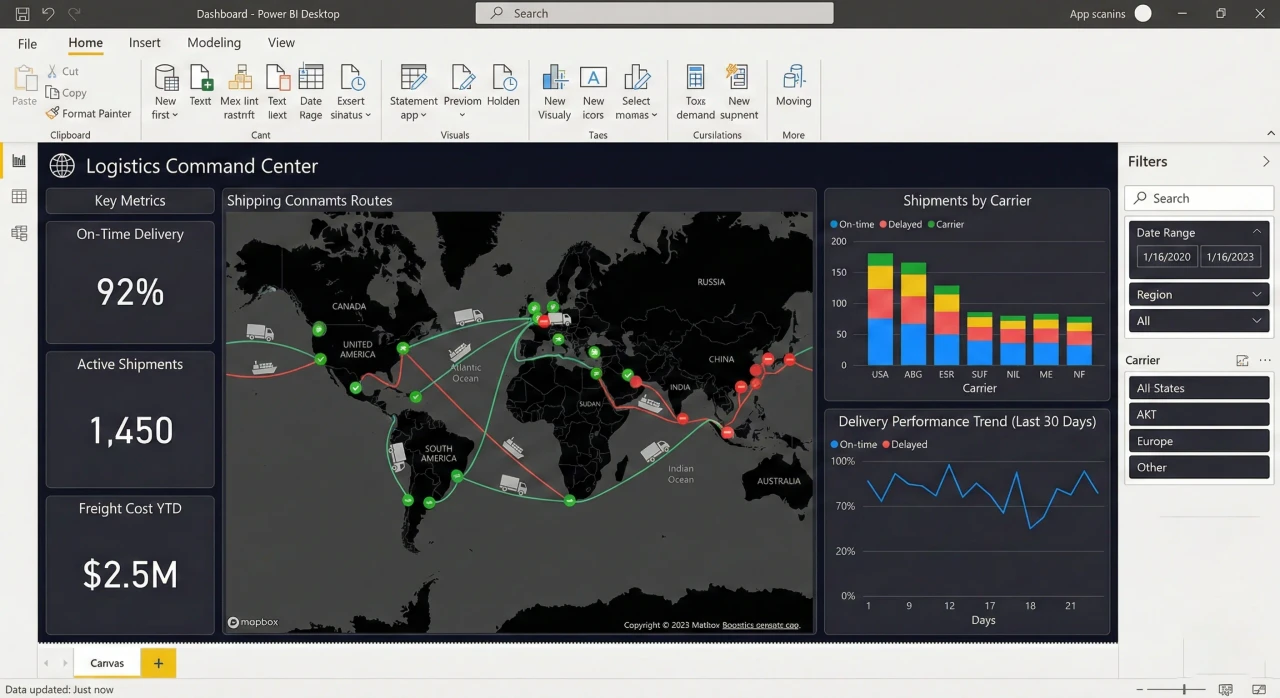Click the Undo arrow in title bar
The height and width of the screenshot is (698, 1280).
pyautogui.click(x=48, y=14)
